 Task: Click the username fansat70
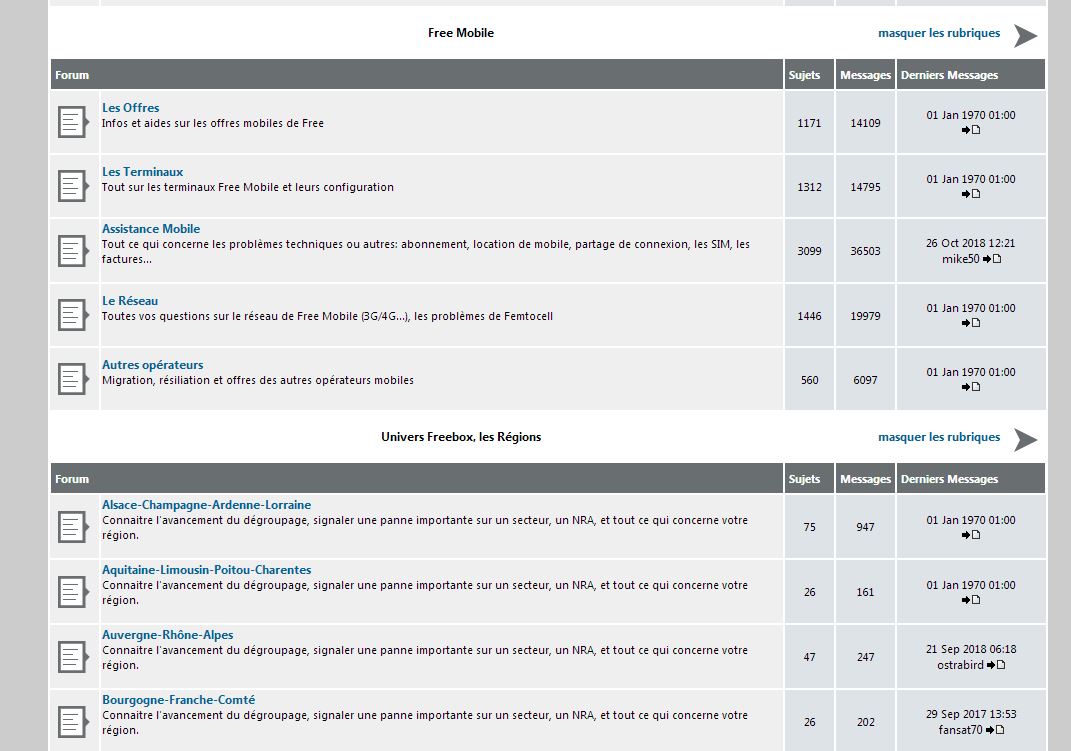tap(960, 730)
